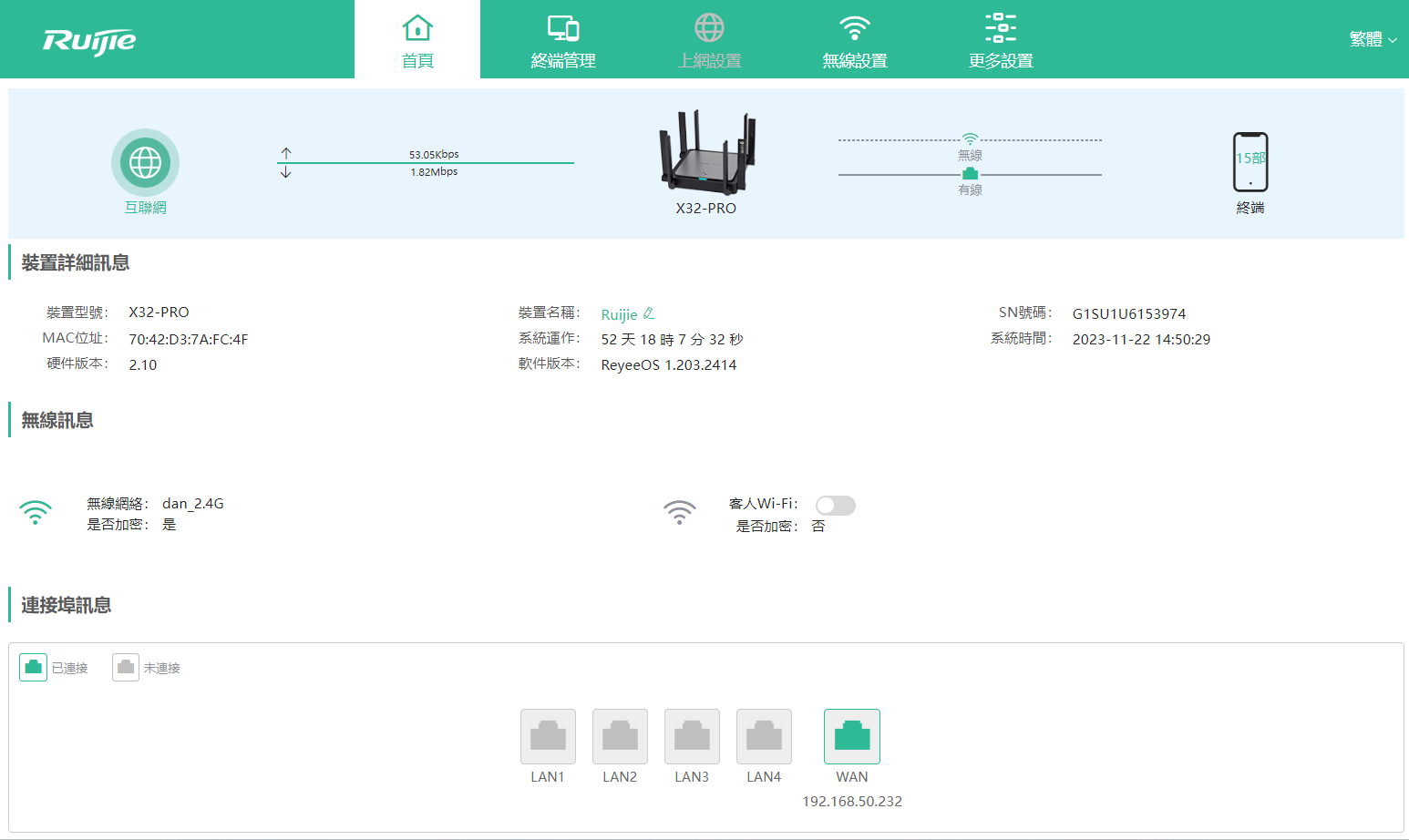This screenshot has height=840, width=1409.
Task: Click the 已連接 connected port legend icon
Action: [33, 667]
